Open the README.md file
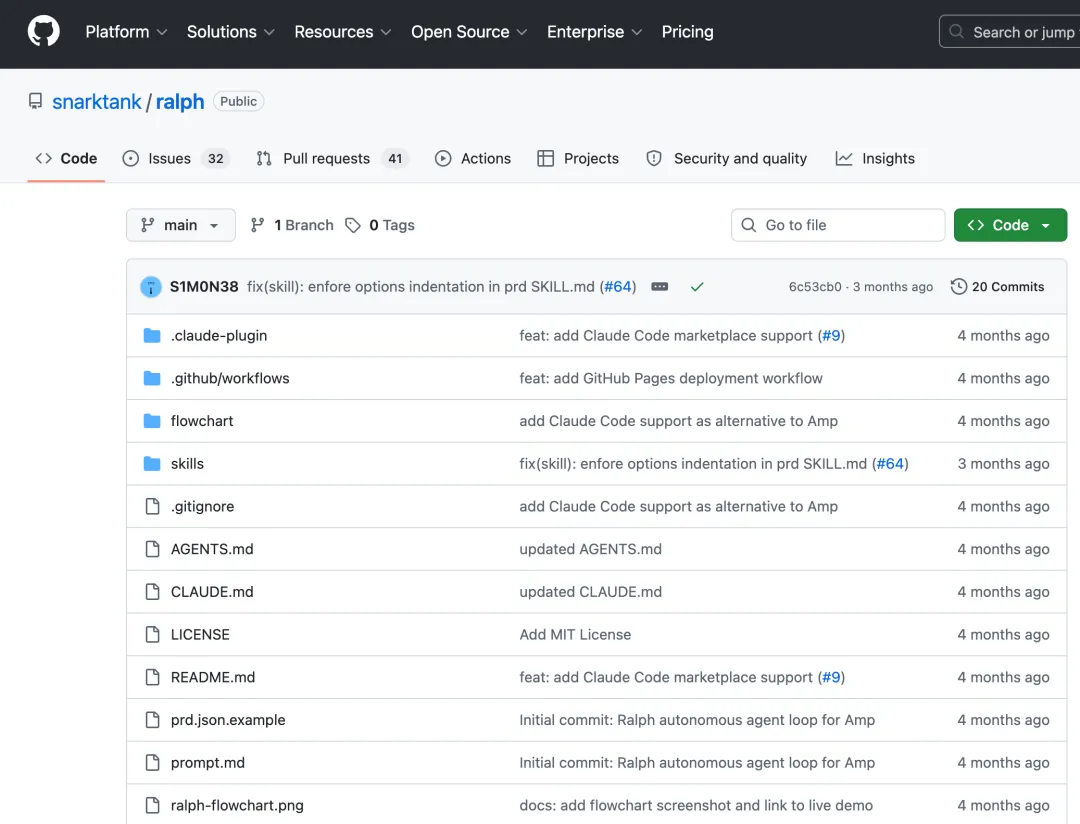This screenshot has width=1080, height=824. (213, 677)
